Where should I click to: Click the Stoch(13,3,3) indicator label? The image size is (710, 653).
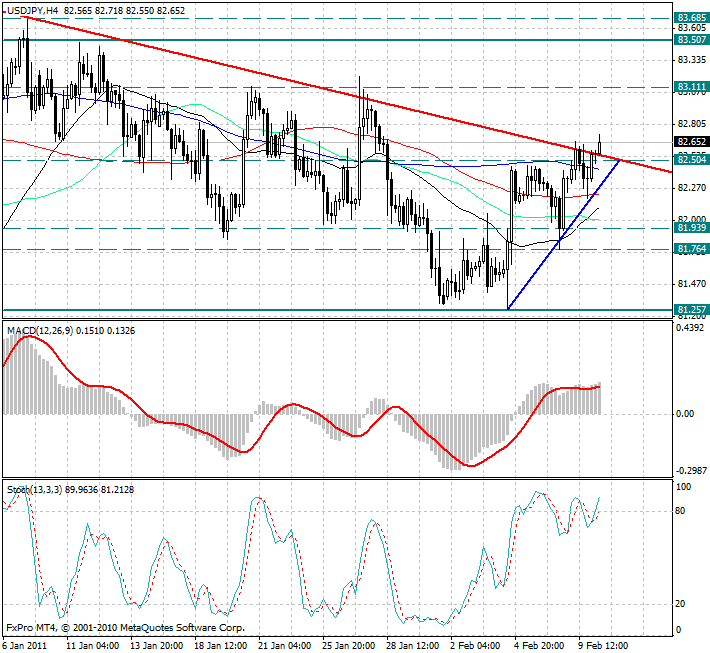click(x=38, y=489)
